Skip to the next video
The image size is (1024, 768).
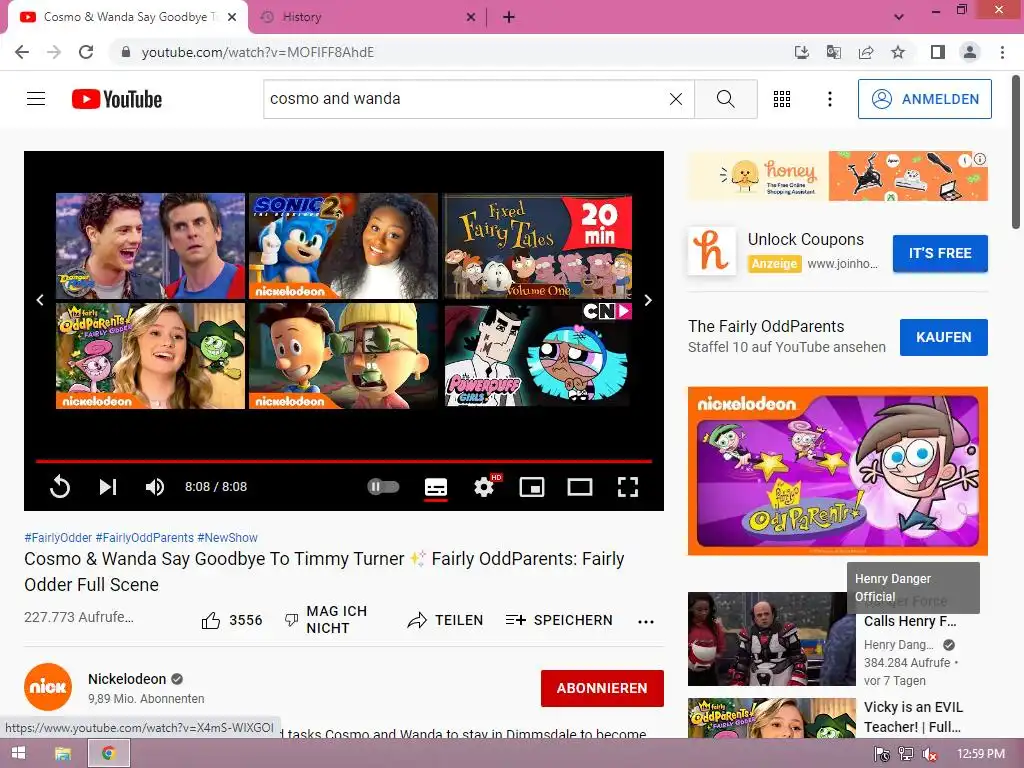tap(108, 487)
